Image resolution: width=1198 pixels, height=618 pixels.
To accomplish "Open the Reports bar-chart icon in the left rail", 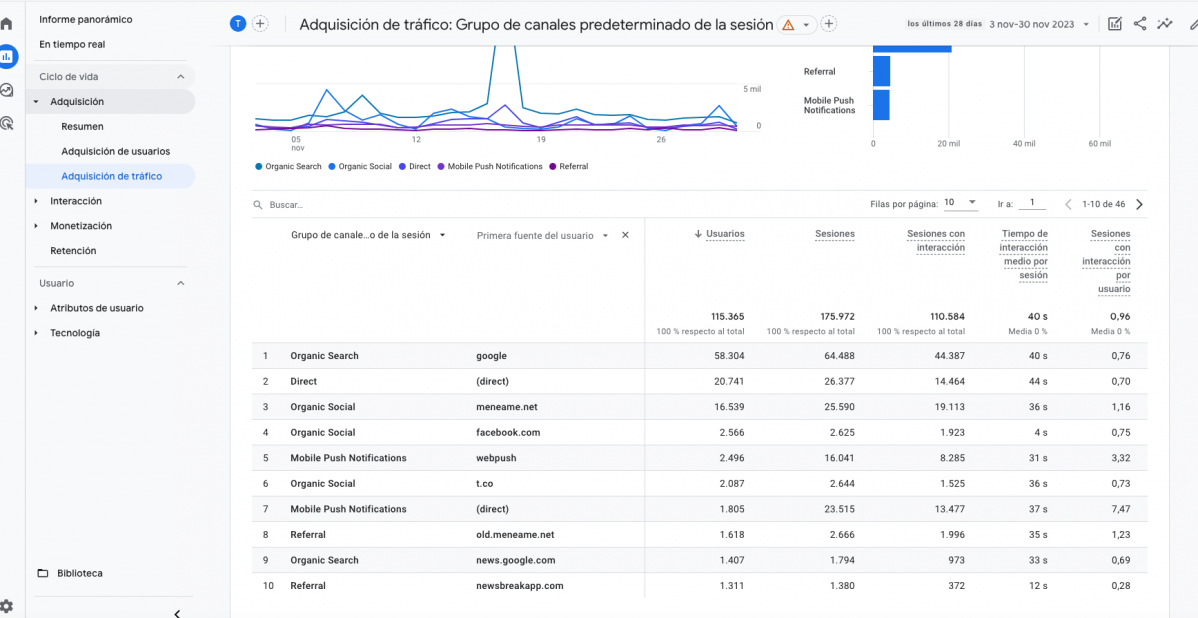I will coord(7,56).
